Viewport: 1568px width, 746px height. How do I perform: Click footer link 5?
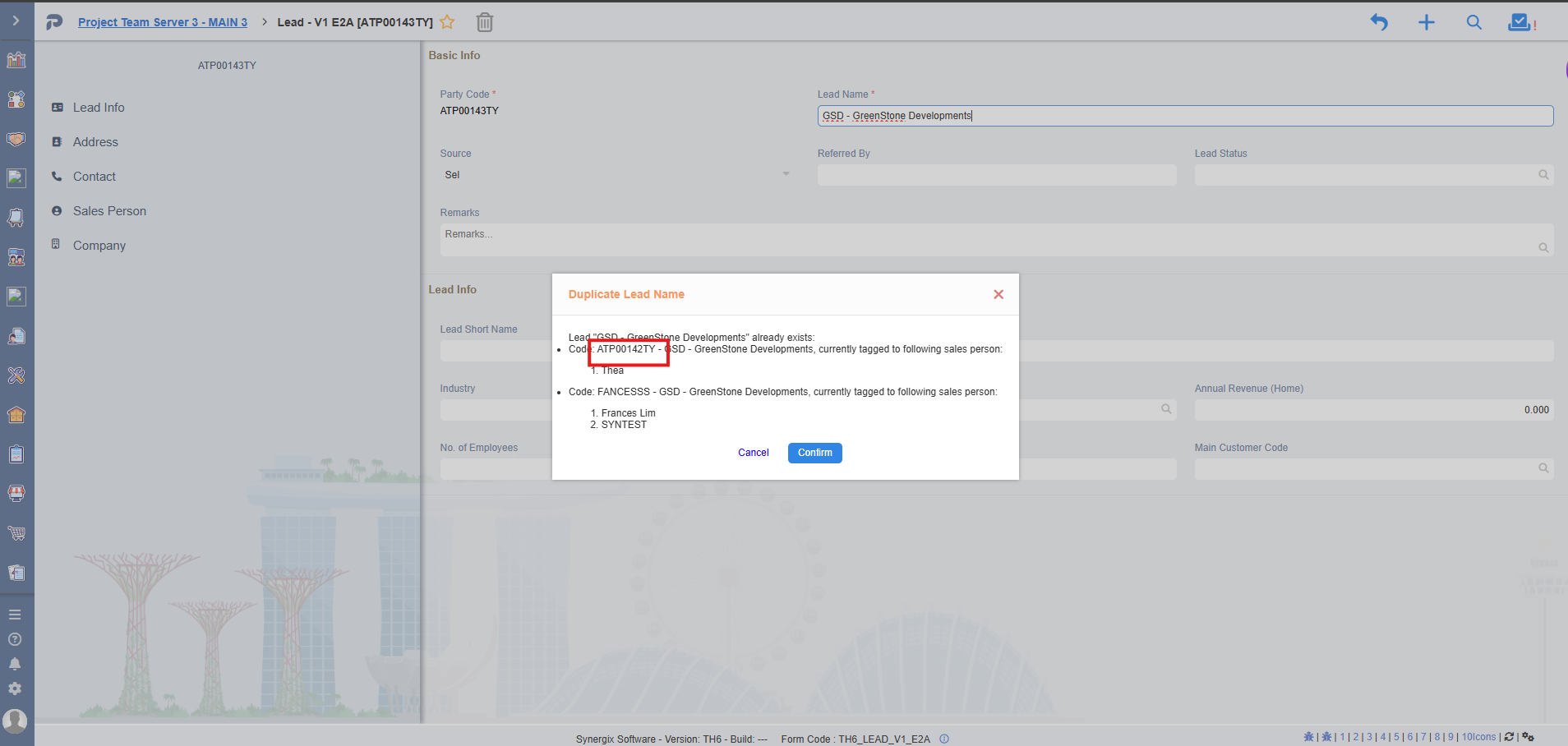[x=1396, y=737]
